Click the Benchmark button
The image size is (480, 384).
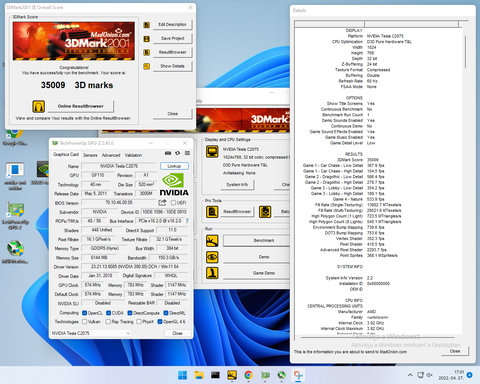pos(257,240)
